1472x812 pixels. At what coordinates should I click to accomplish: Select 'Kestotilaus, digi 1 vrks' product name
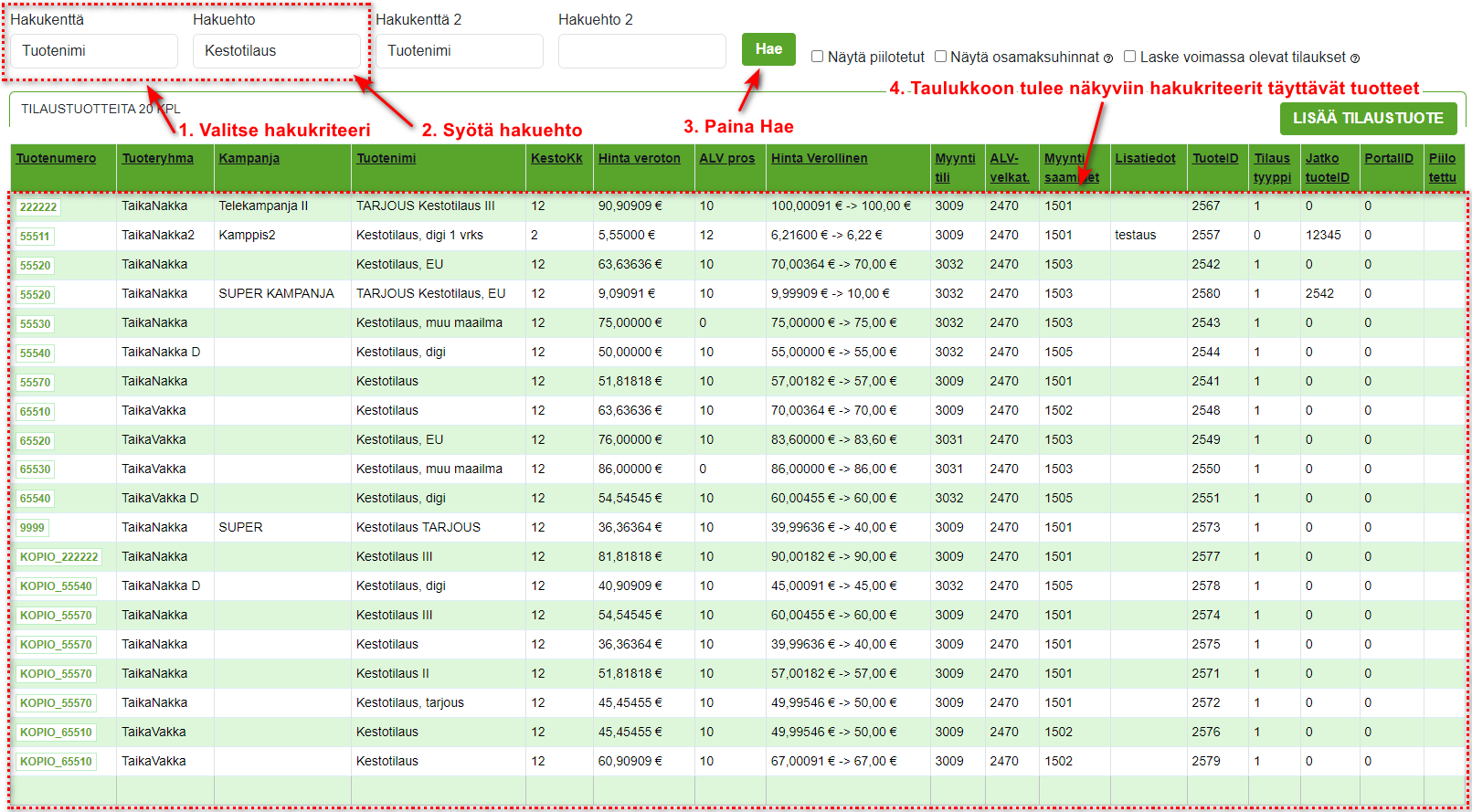point(419,235)
